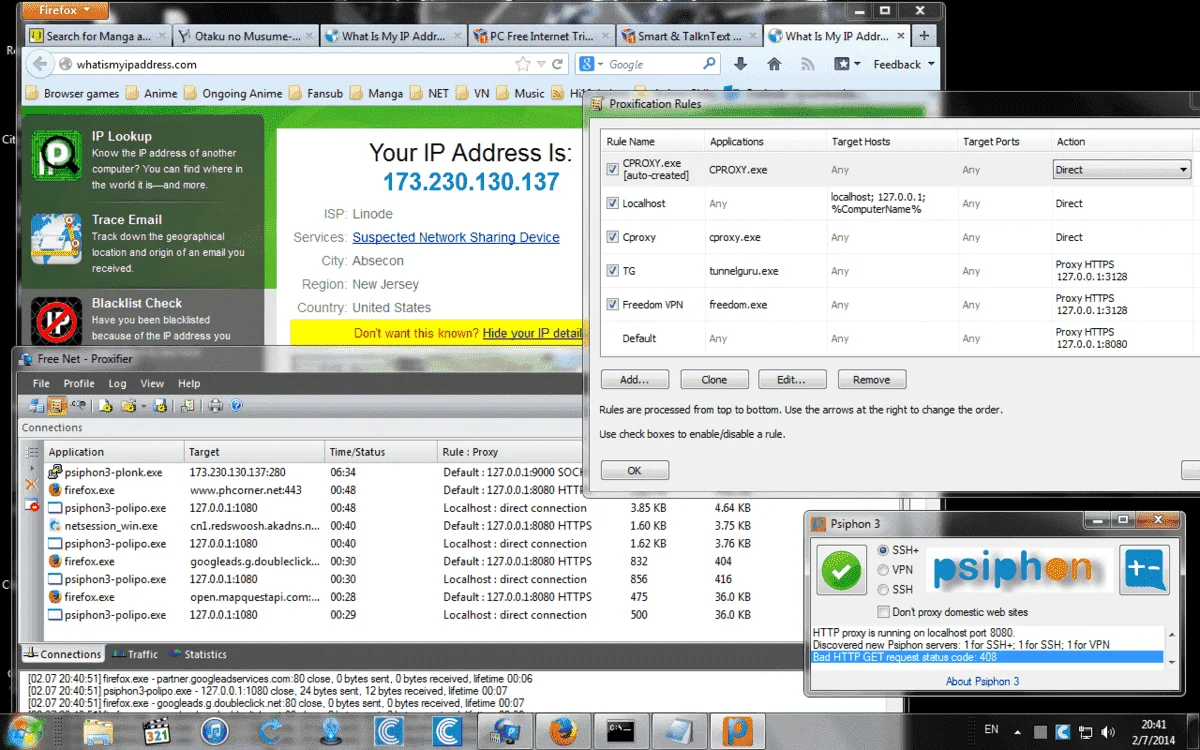Click the Clone button in Proxification Rules
The image size is (1200, 750).
coord(714,380)
